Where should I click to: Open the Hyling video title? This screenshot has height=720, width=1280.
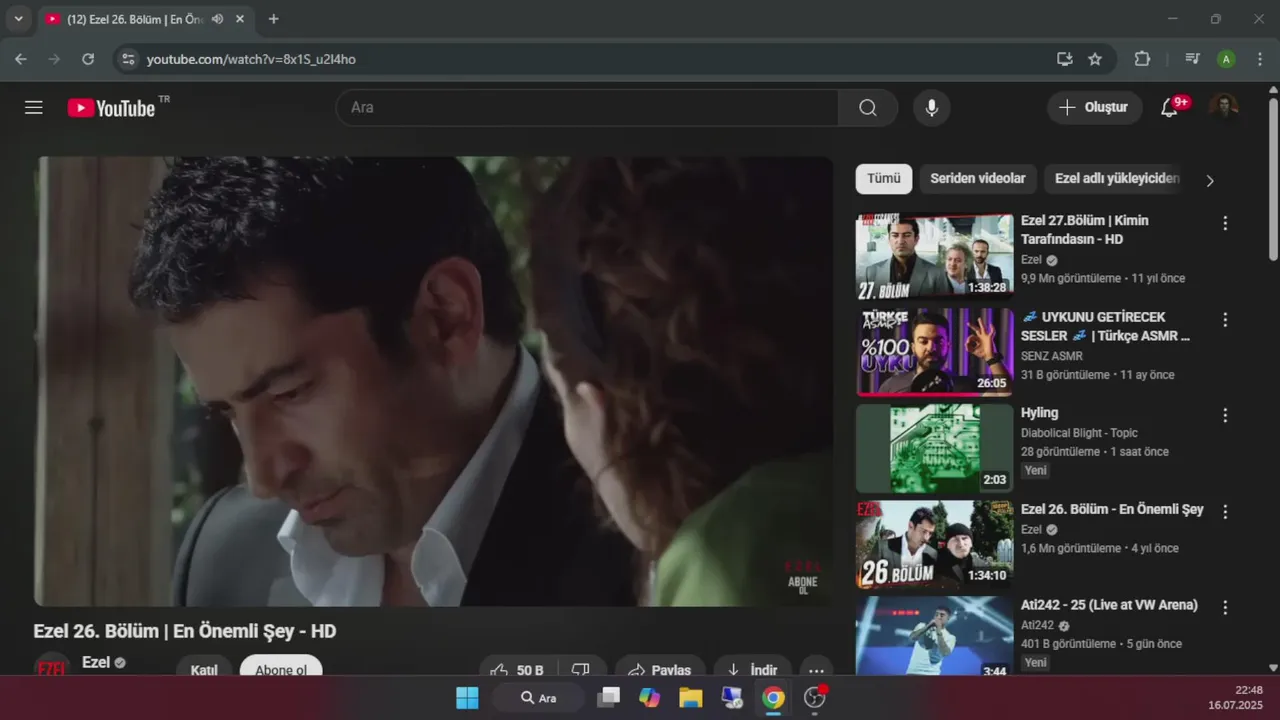(x=1039, y=413)
